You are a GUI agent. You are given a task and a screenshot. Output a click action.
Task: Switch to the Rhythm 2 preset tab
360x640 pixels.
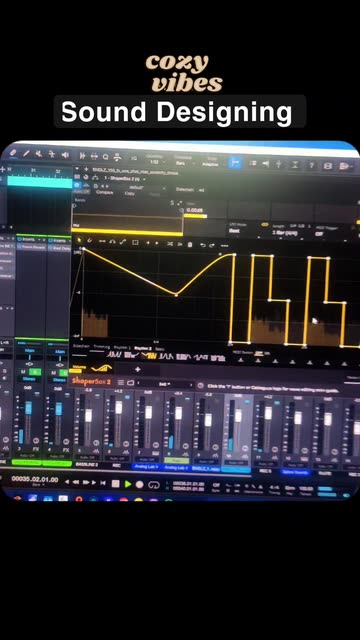pos(143,348)
